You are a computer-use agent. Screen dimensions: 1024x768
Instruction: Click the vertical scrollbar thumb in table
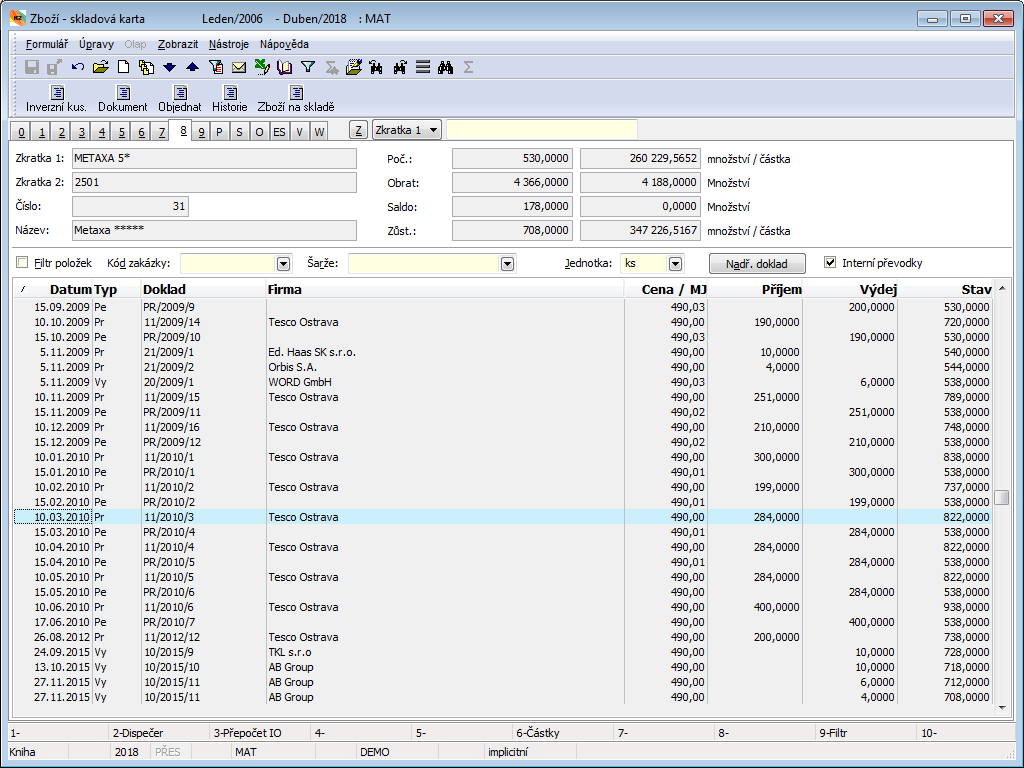(x=1001, y=497)
